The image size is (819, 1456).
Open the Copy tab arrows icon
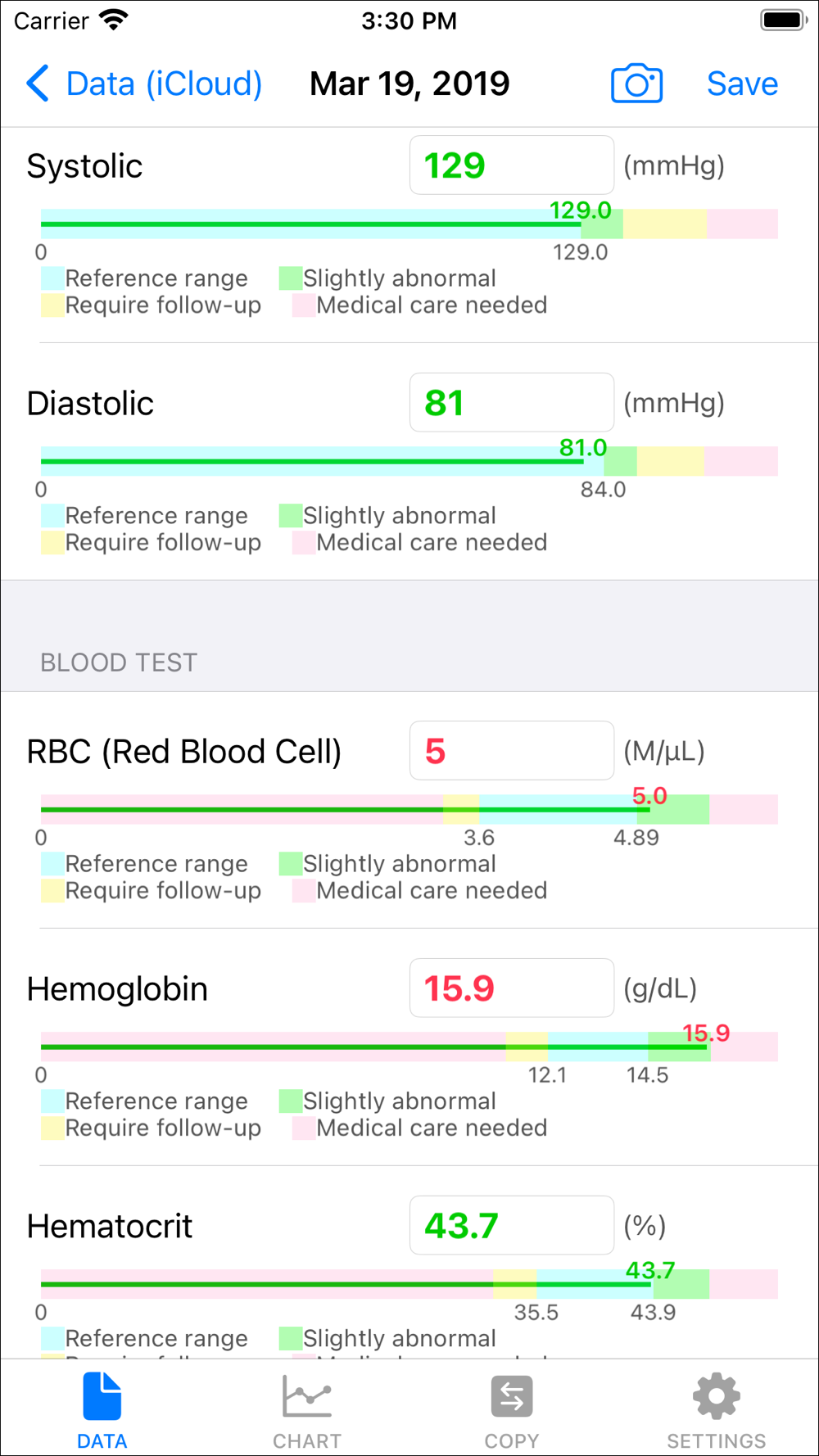pyautogui.click(x=512, y=1396)
